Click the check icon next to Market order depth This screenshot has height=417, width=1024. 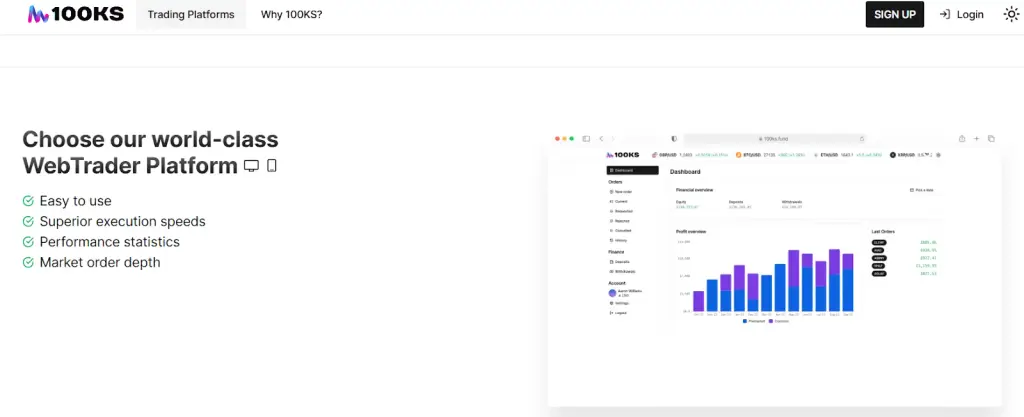pos(28,262)
